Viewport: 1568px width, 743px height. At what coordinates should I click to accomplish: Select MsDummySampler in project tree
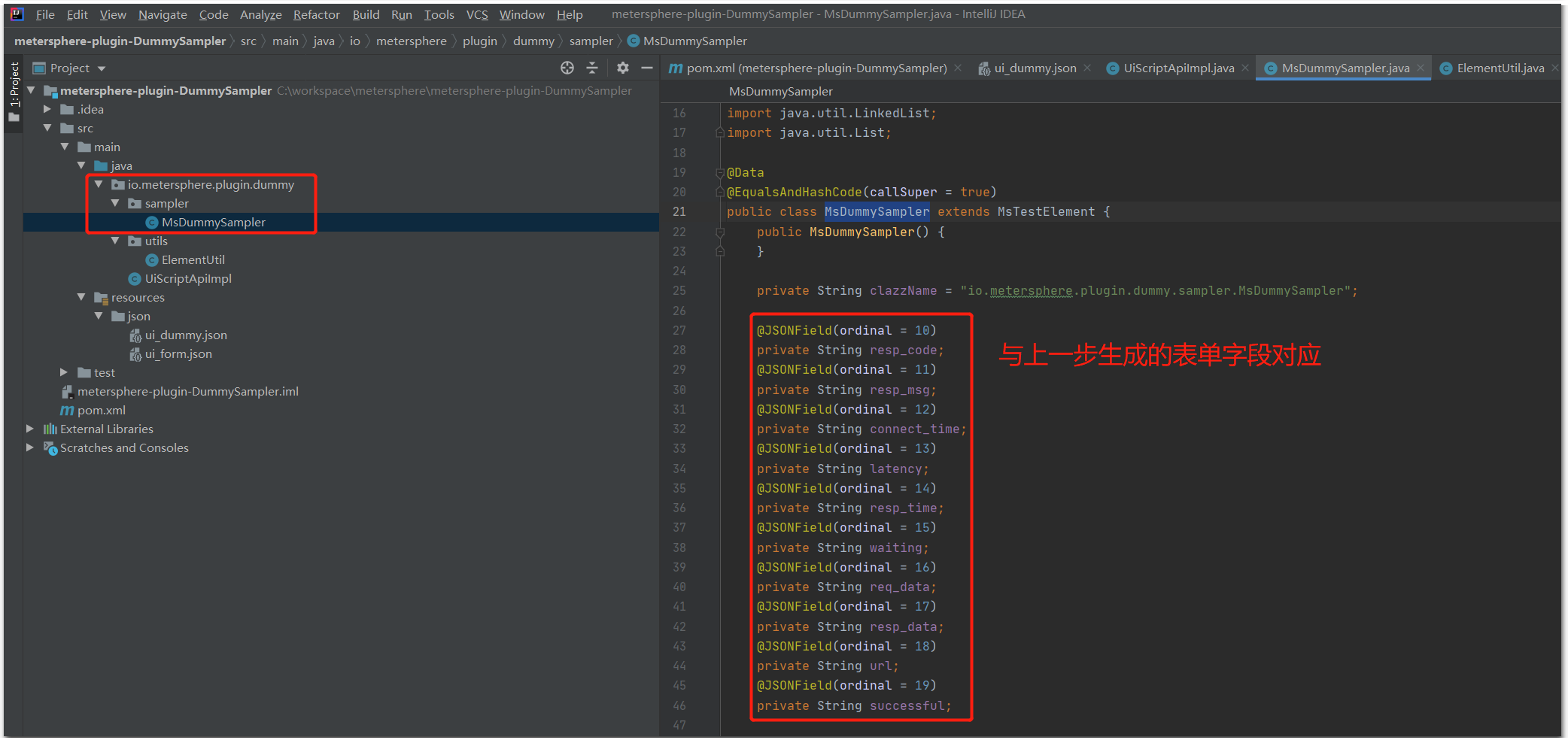pyautogui.click(x=213, y=222)
